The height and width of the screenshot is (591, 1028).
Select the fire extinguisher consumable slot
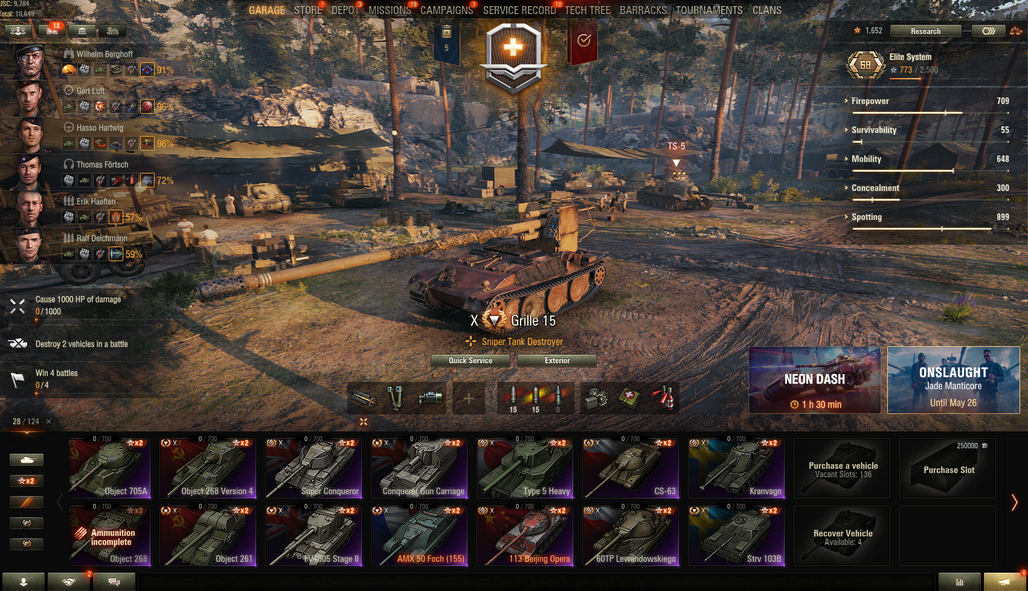coord(662,397)
